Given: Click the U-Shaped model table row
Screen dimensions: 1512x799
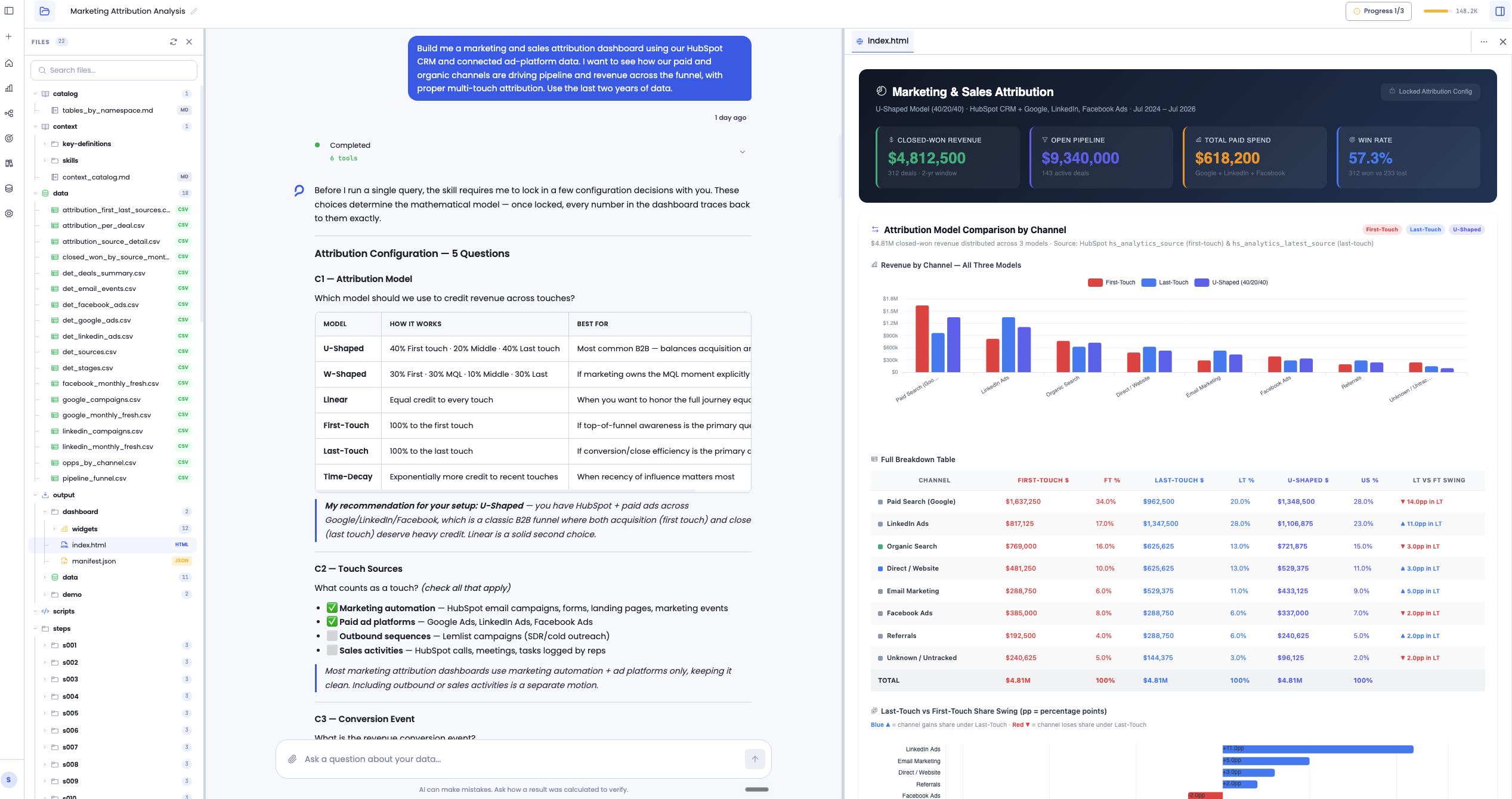Looking at the screenshot, I should pos(532,349).
